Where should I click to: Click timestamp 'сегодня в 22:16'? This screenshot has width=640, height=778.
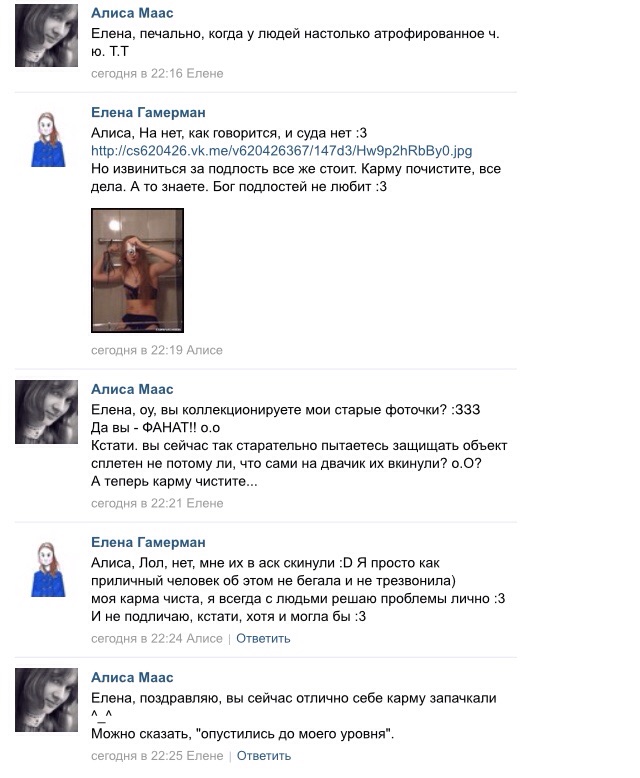137,73
